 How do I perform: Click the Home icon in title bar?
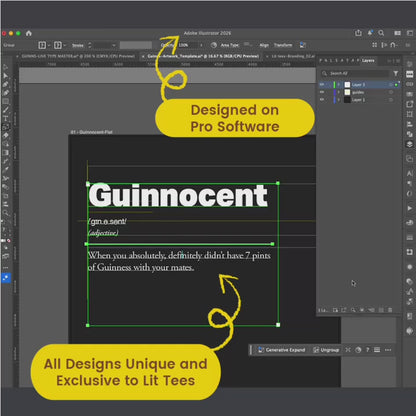[x=29, y=33]
